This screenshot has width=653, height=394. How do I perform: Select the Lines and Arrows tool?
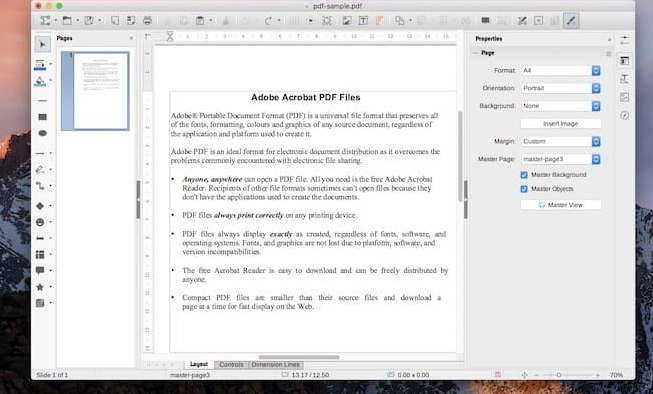pyautogui.click(x=40, y=153)
